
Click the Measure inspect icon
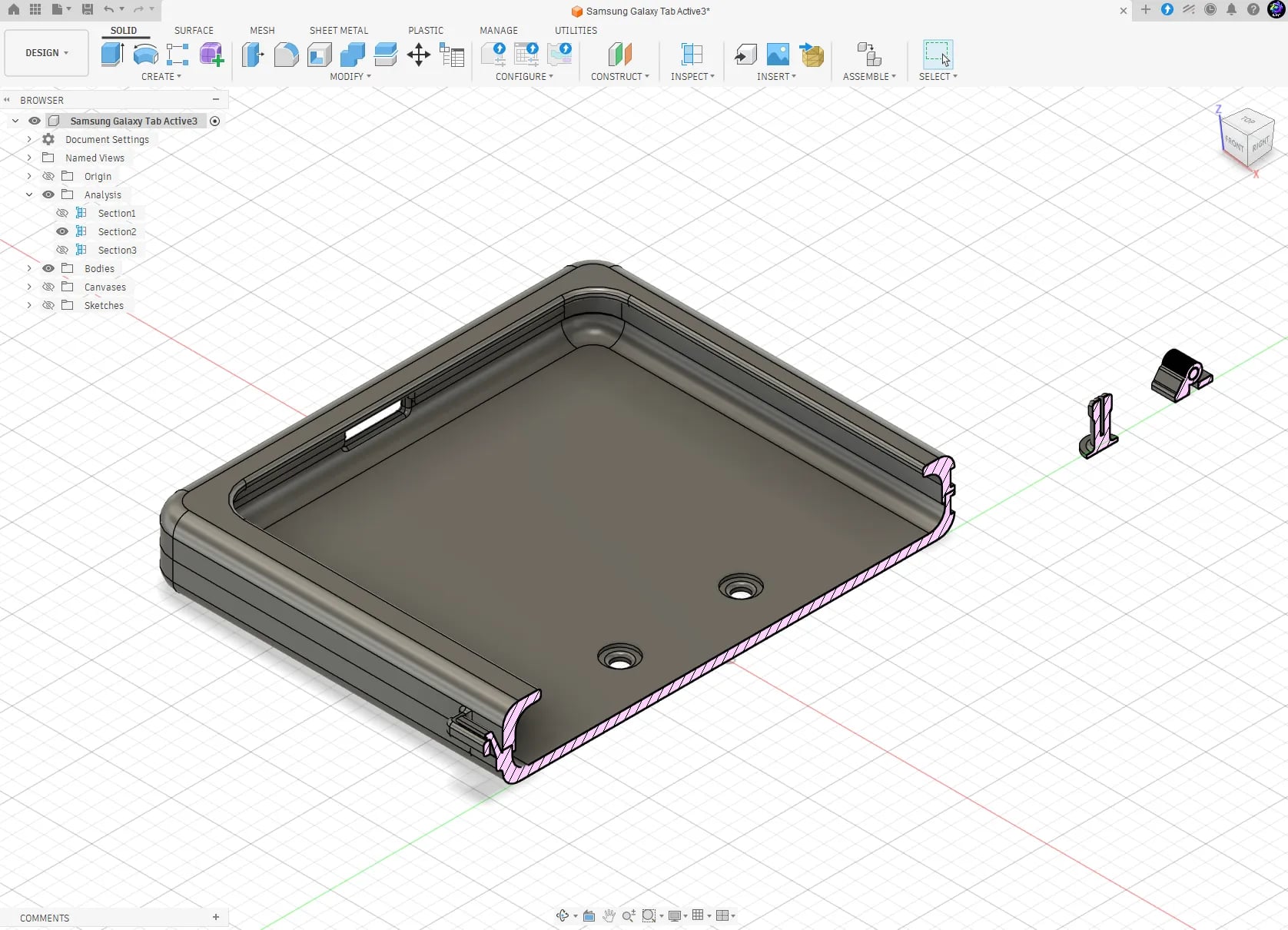[692, 55]
